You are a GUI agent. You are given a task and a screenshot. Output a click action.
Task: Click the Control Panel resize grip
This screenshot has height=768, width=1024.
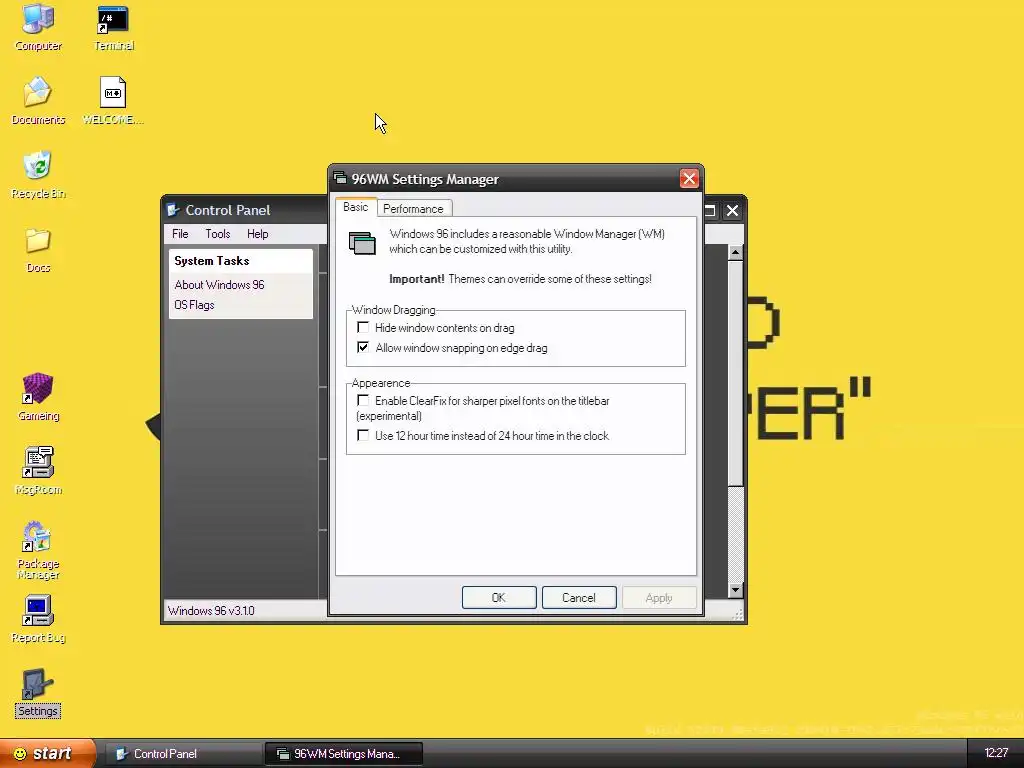[738, 615]
